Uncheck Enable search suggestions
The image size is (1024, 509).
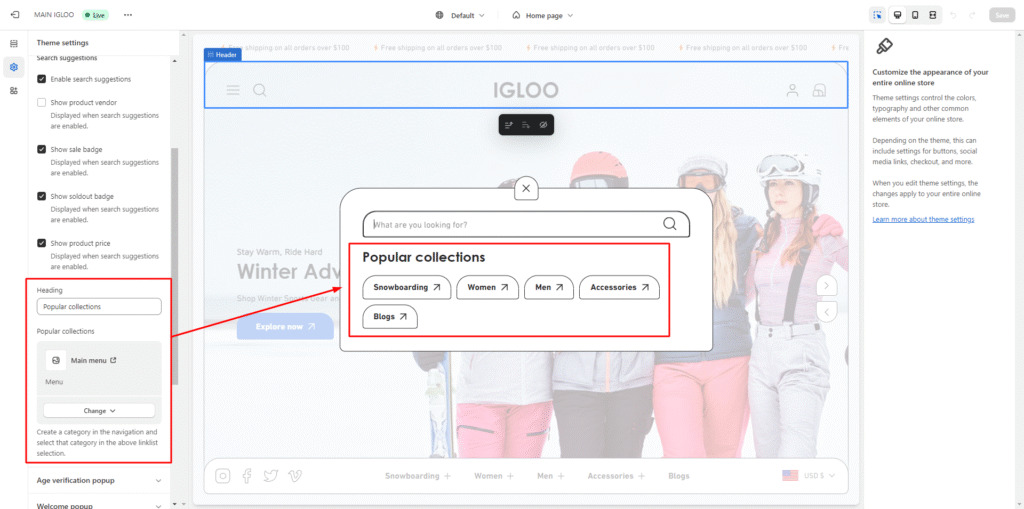[42, 79]
